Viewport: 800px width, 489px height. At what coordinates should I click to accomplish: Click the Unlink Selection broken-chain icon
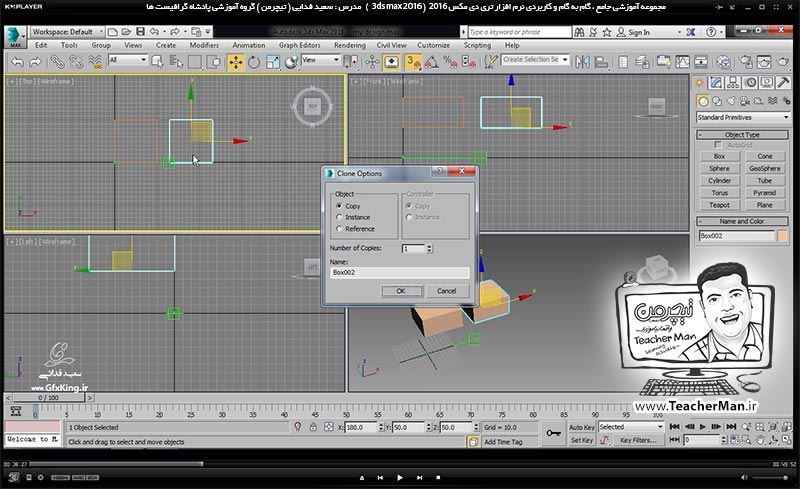[76, 62]
